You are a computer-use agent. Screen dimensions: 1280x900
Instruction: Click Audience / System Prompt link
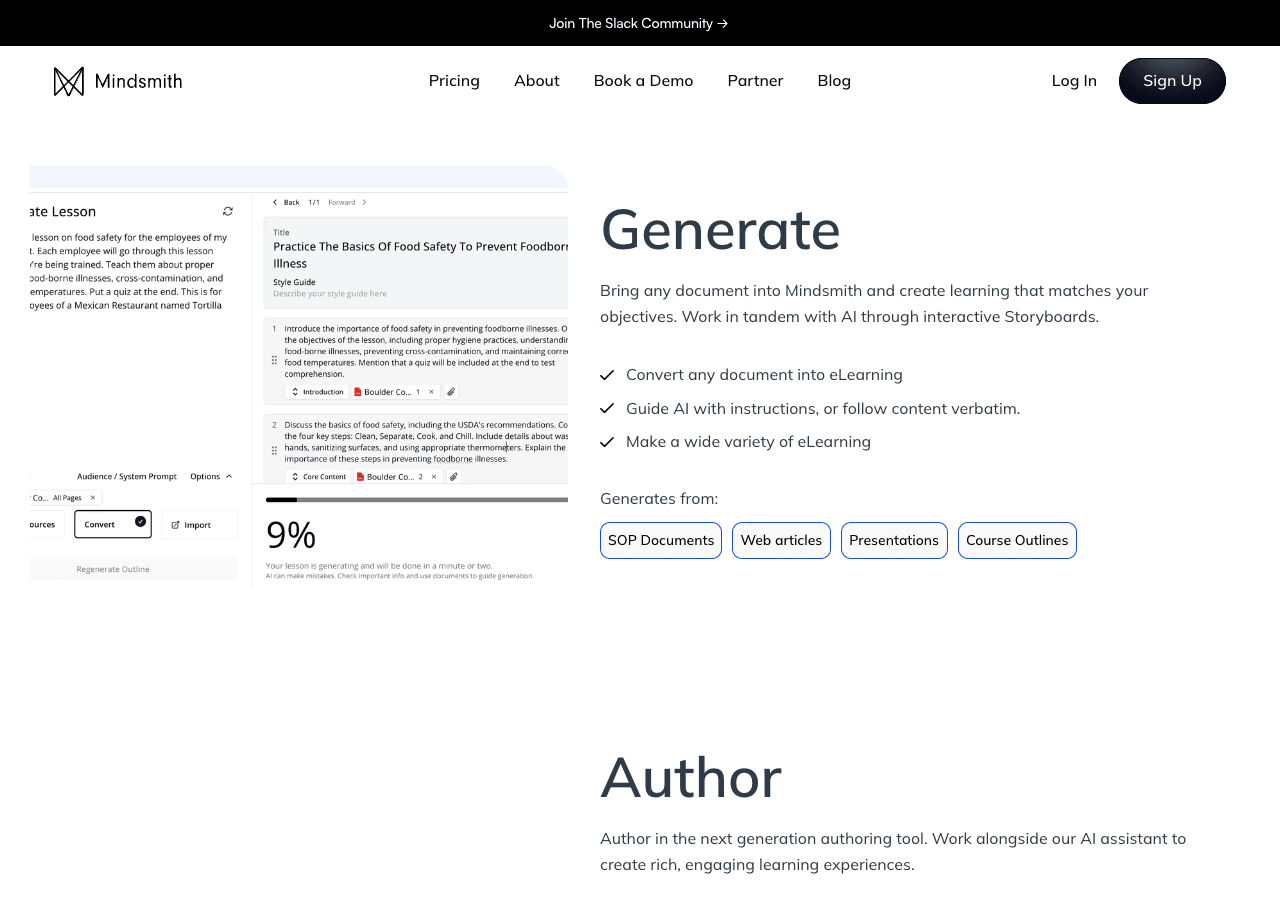[127, 476]
